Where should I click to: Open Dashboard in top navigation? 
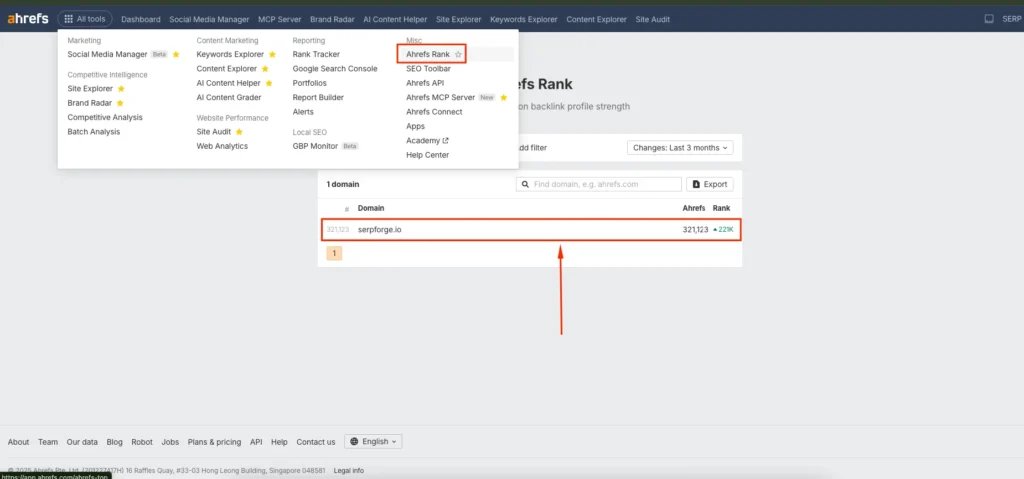140,19
